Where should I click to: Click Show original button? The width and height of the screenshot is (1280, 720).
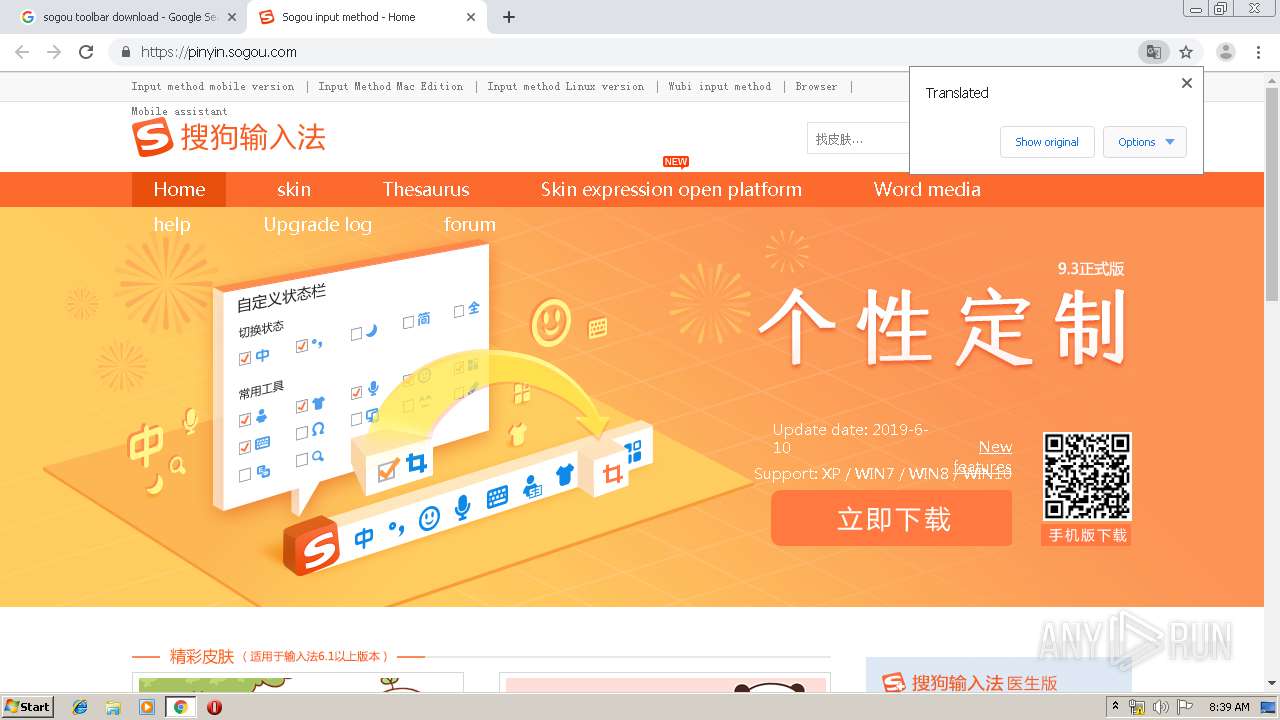(1047, 142)
